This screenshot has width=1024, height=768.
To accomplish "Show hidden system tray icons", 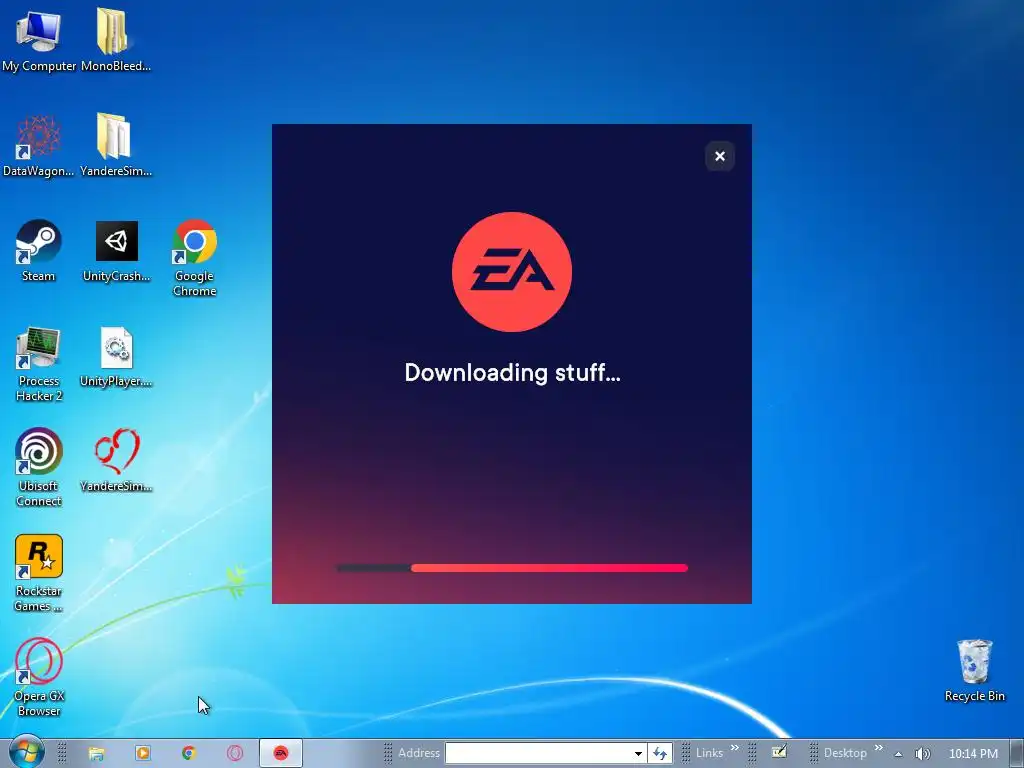I will coord(899,754).
